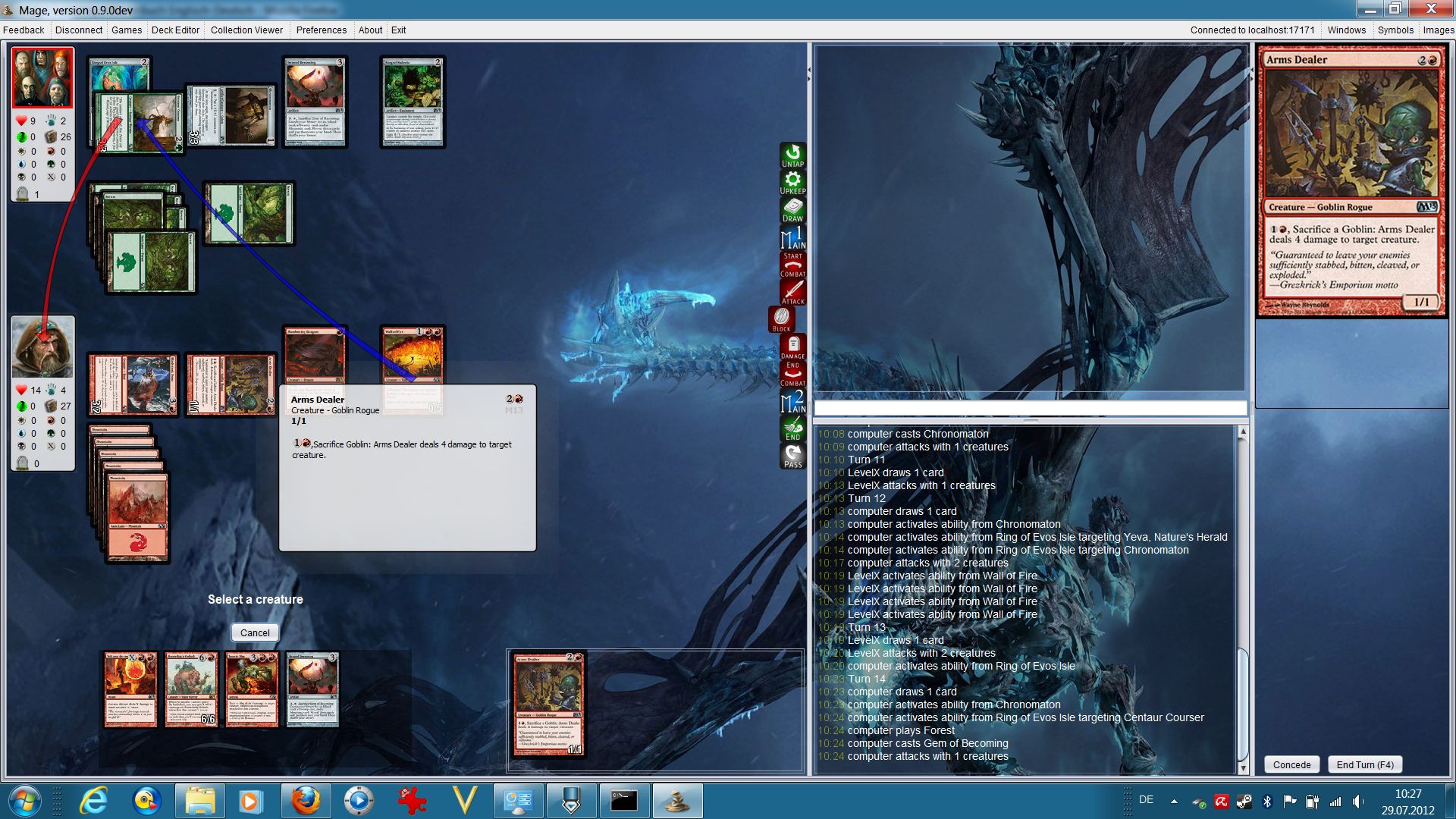Select the Main 2 phase icon

(x=792, y=402)
